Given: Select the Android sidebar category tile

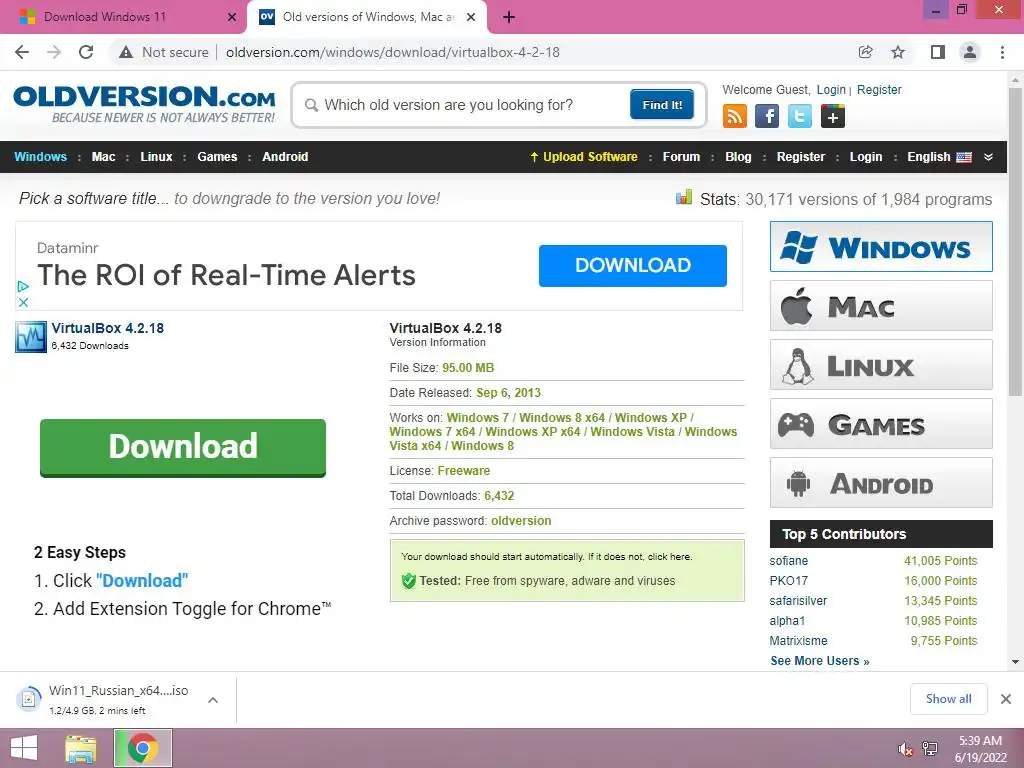Looking at the screenshot, I should (x=881, y=483).
